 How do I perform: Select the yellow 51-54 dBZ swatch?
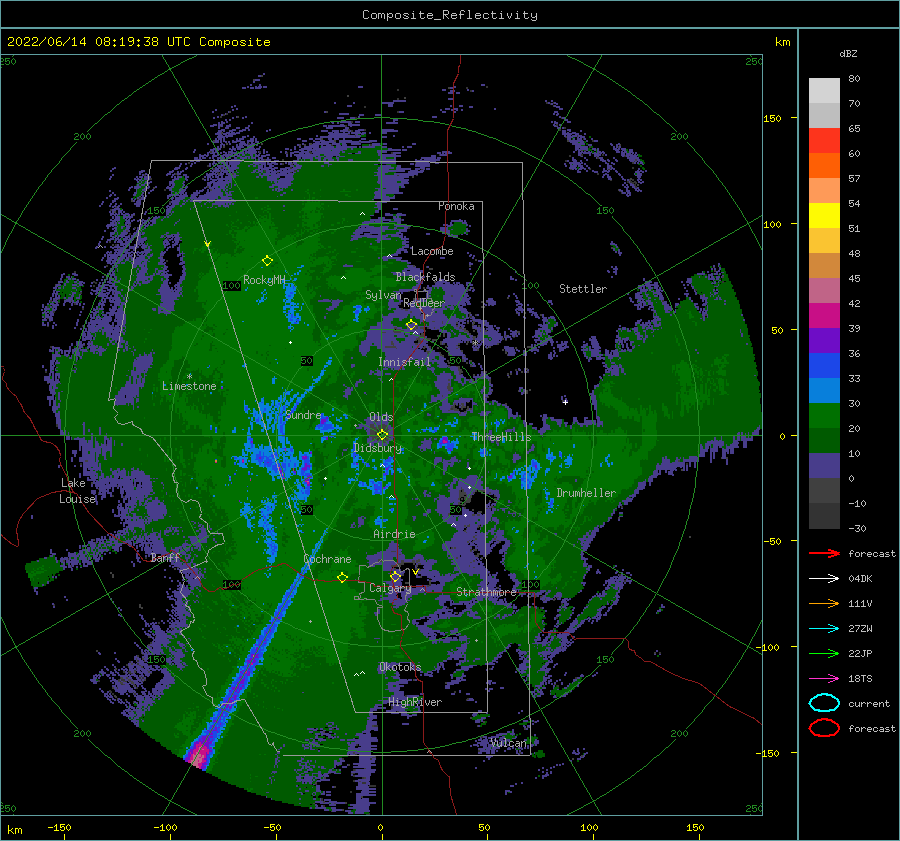click(824, 215)
